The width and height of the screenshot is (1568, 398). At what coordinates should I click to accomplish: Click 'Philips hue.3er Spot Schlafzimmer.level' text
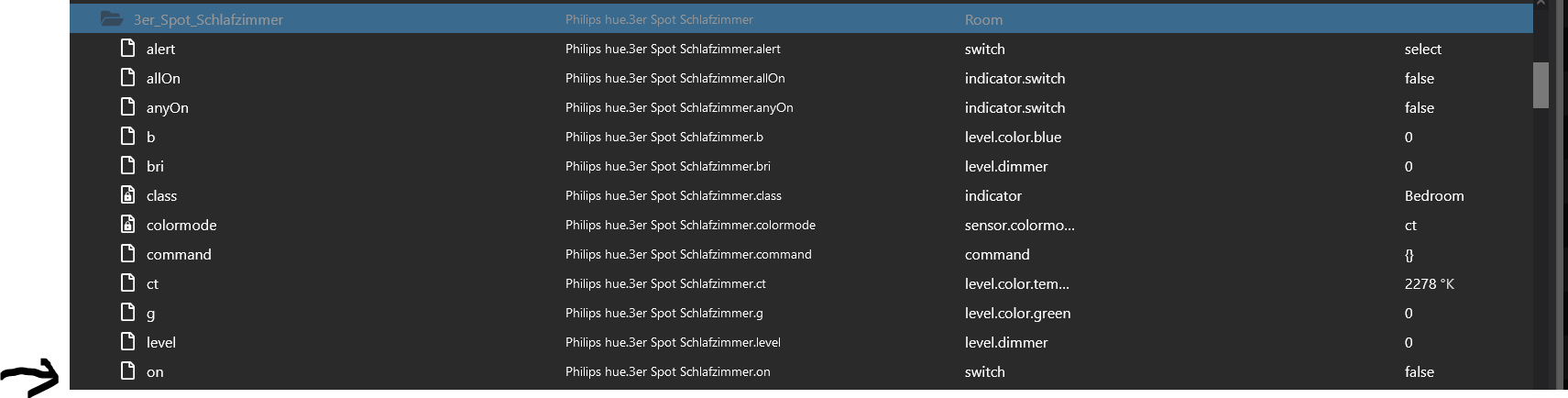[x=673, y=342]
